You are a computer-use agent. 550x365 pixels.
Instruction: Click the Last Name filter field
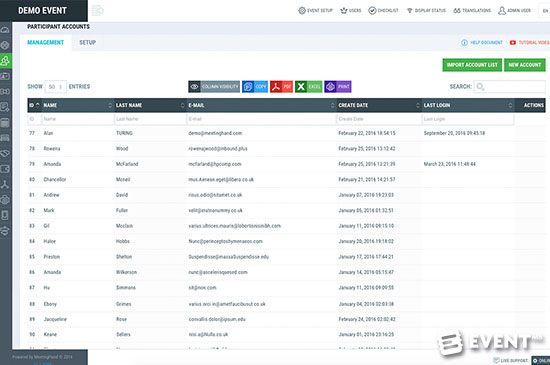pyautogui.click(x=150, y=119)
